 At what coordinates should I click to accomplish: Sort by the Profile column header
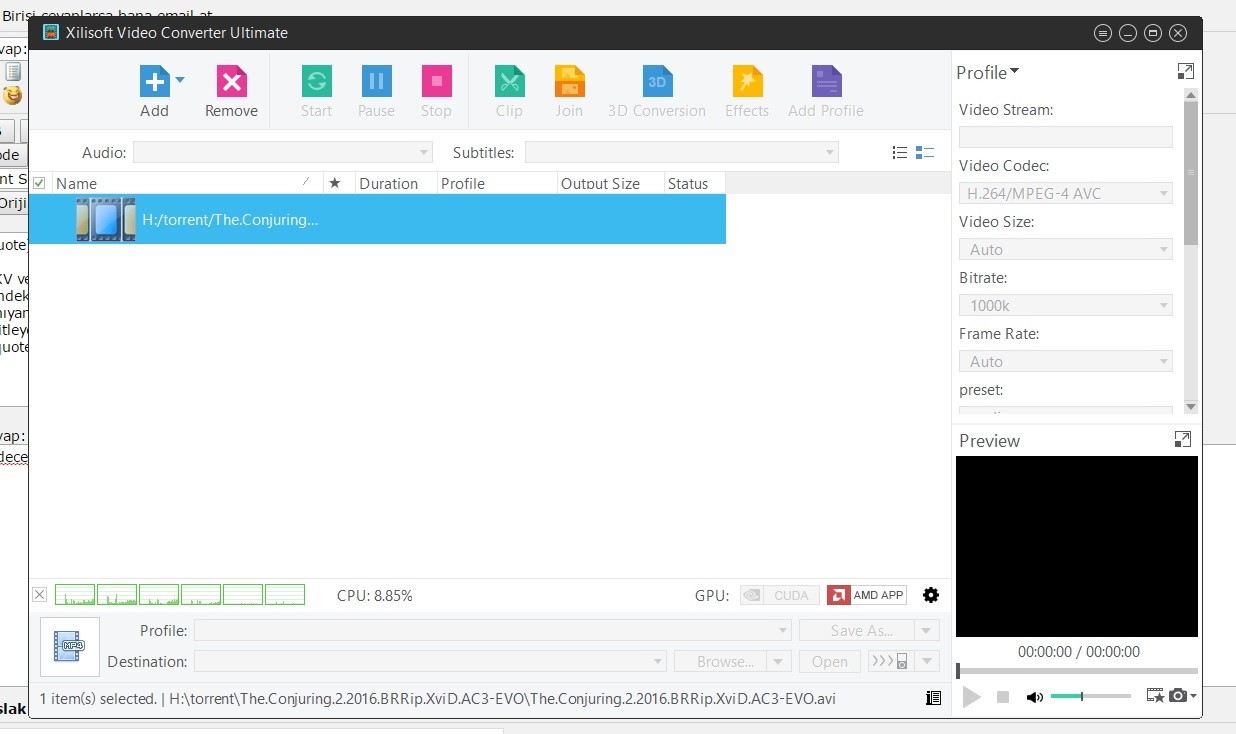pos(497,183)
